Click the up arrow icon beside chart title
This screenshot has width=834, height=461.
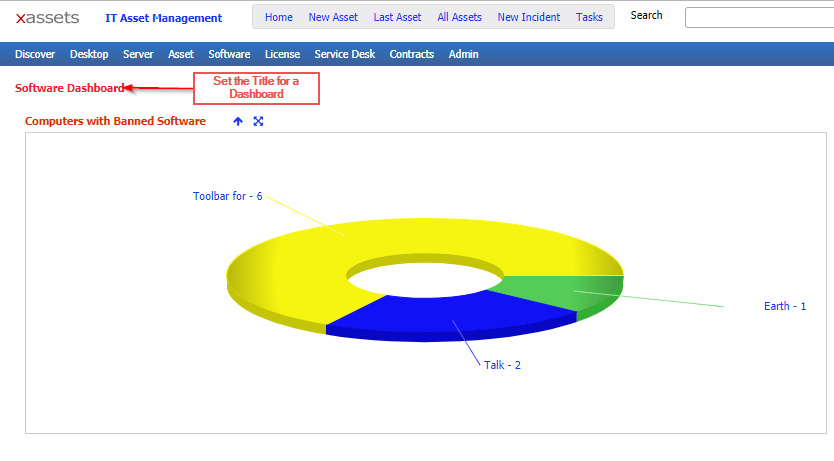238,121
